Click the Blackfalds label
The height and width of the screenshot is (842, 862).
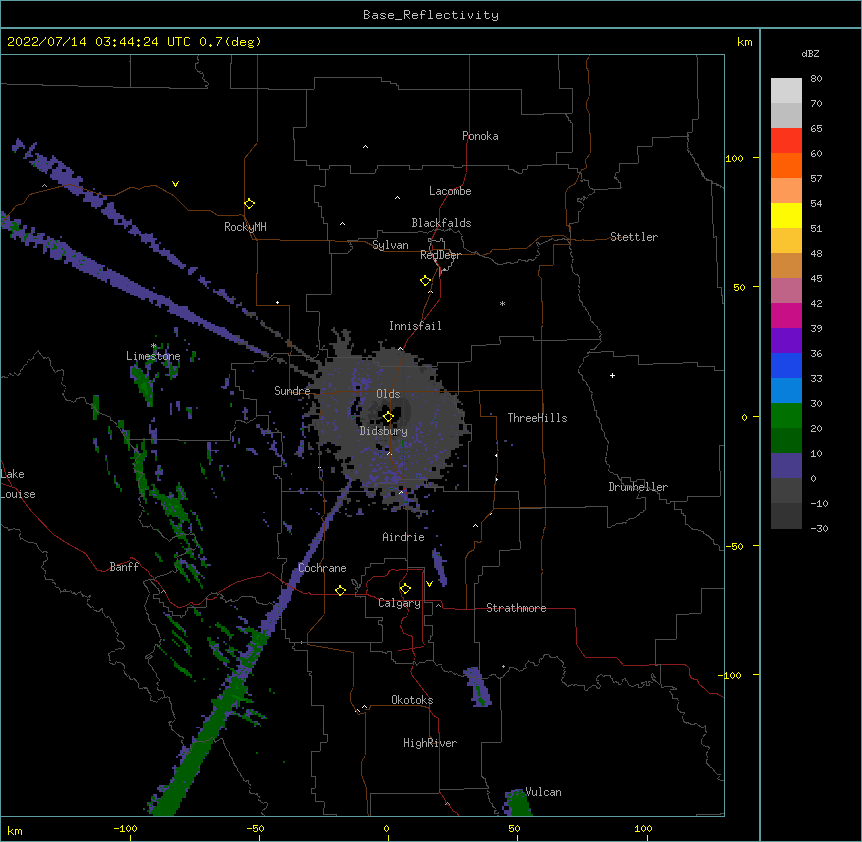pyautogui.click(x=441, y=223)
